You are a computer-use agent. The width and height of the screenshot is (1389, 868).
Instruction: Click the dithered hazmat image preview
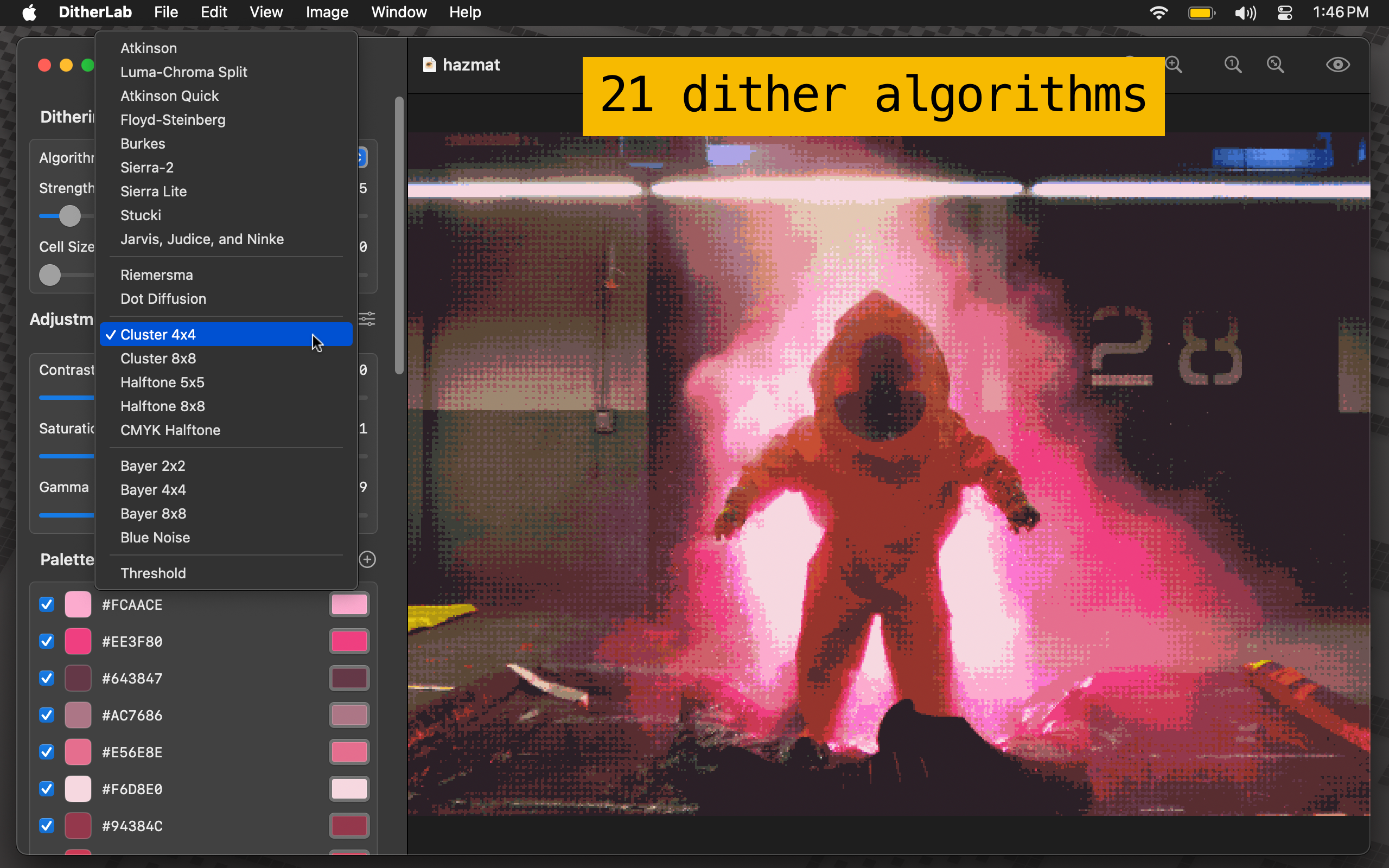pyautogui.click(x=889, y=474)
